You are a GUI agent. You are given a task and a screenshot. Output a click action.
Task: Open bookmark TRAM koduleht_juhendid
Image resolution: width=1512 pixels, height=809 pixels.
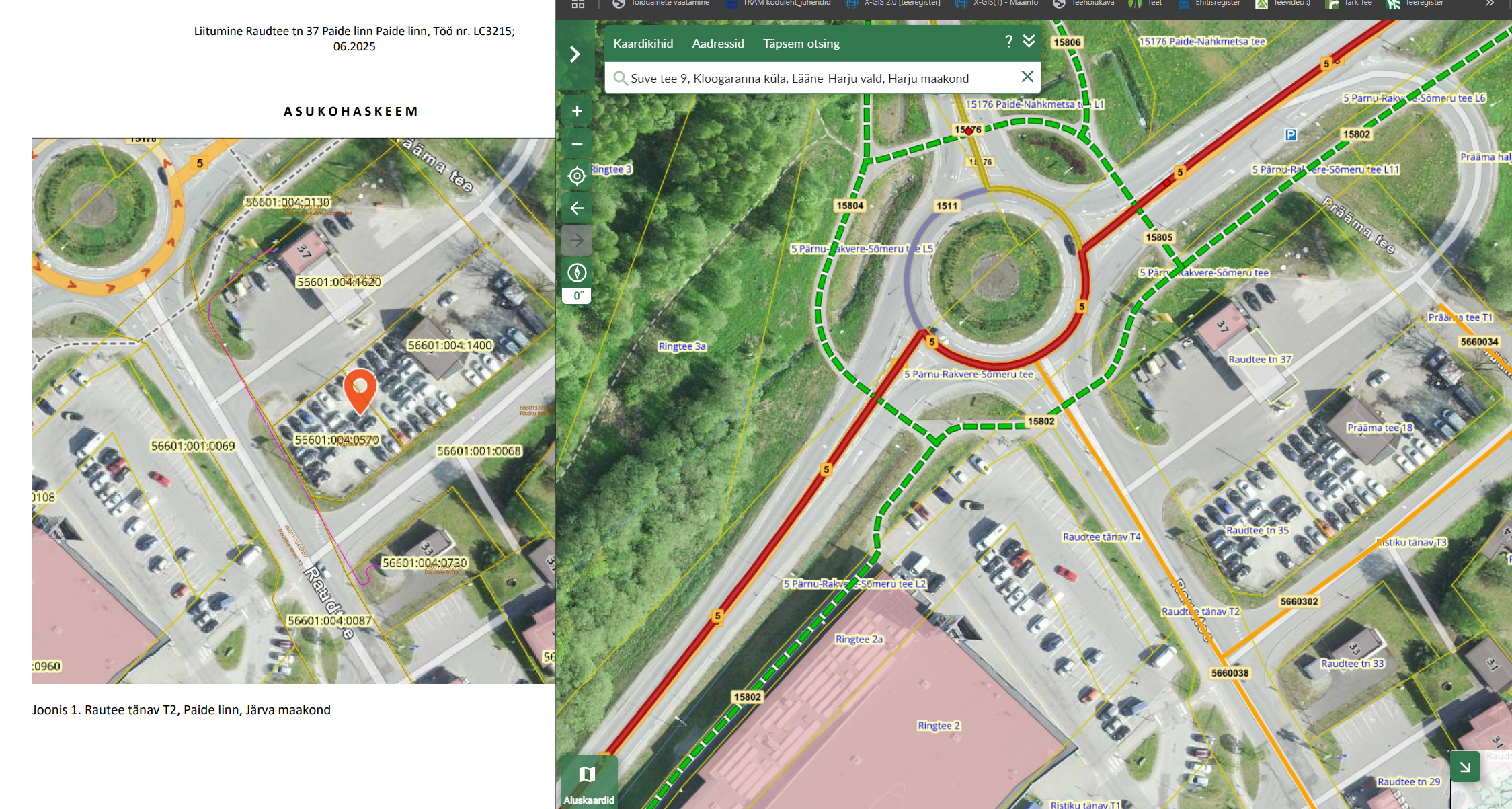(779, 3)
